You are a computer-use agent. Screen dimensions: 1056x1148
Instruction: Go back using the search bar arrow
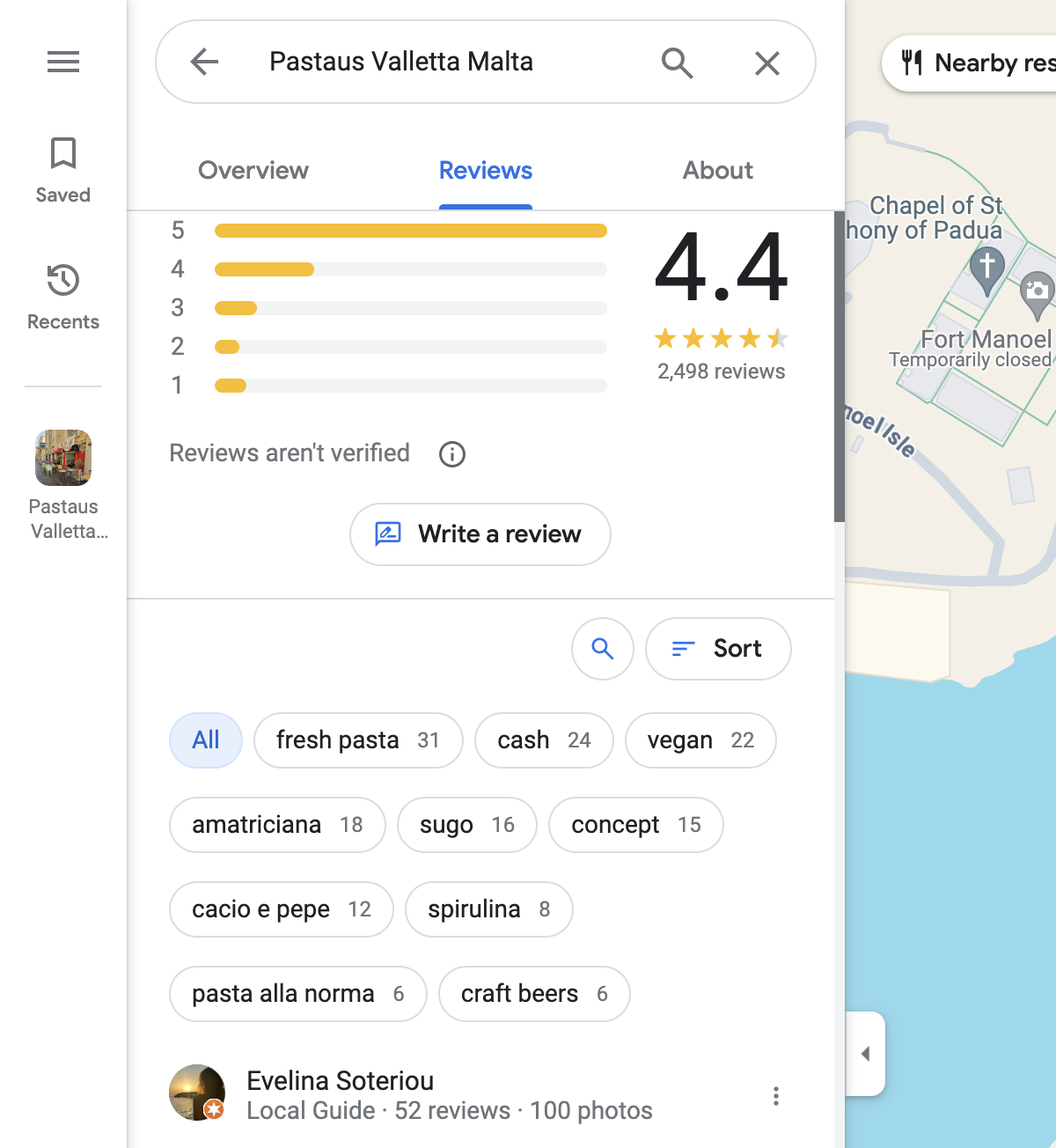(x=204, y=62)
